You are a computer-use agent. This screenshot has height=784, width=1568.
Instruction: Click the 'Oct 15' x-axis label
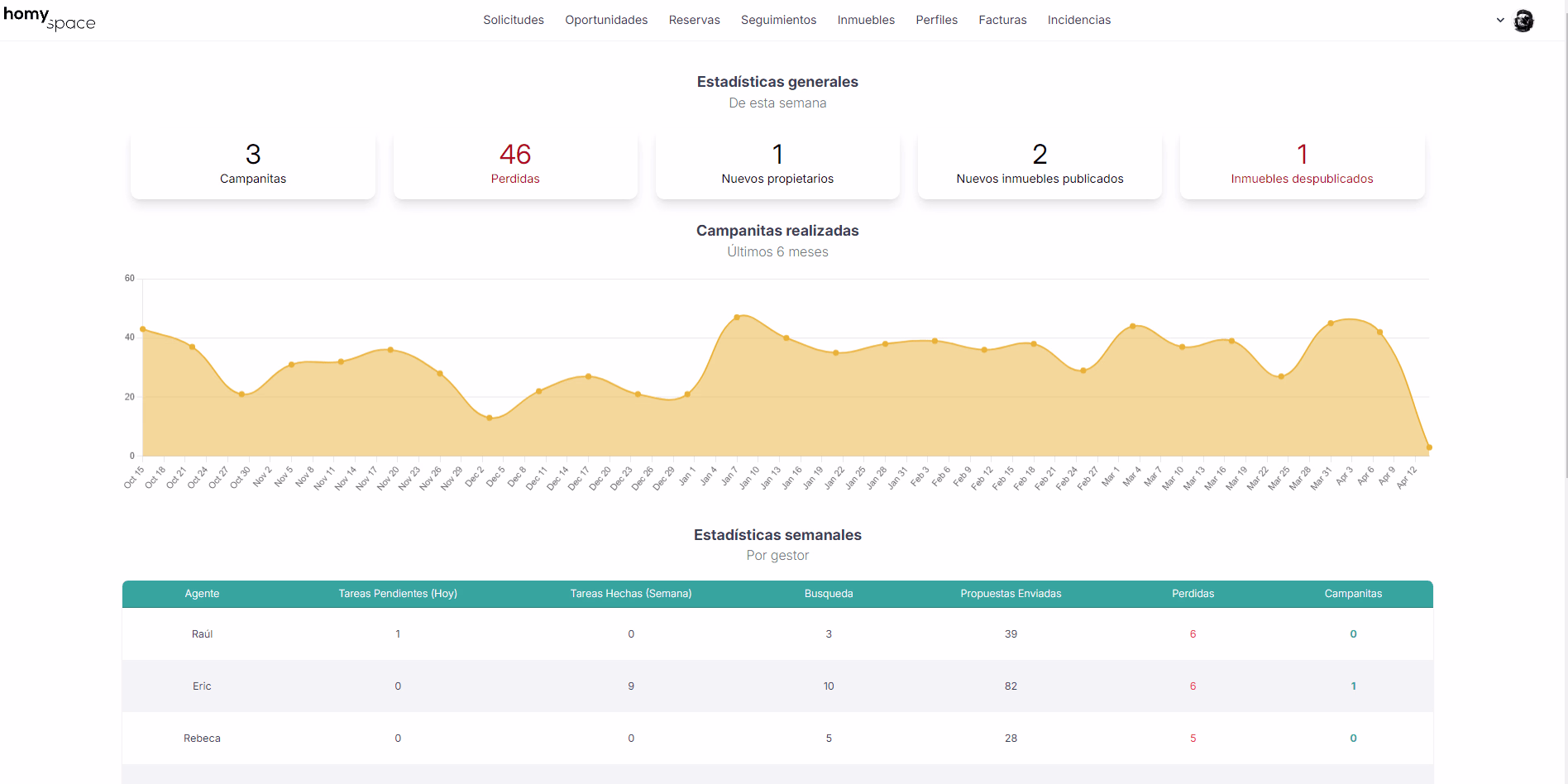[x=134, y=478]
